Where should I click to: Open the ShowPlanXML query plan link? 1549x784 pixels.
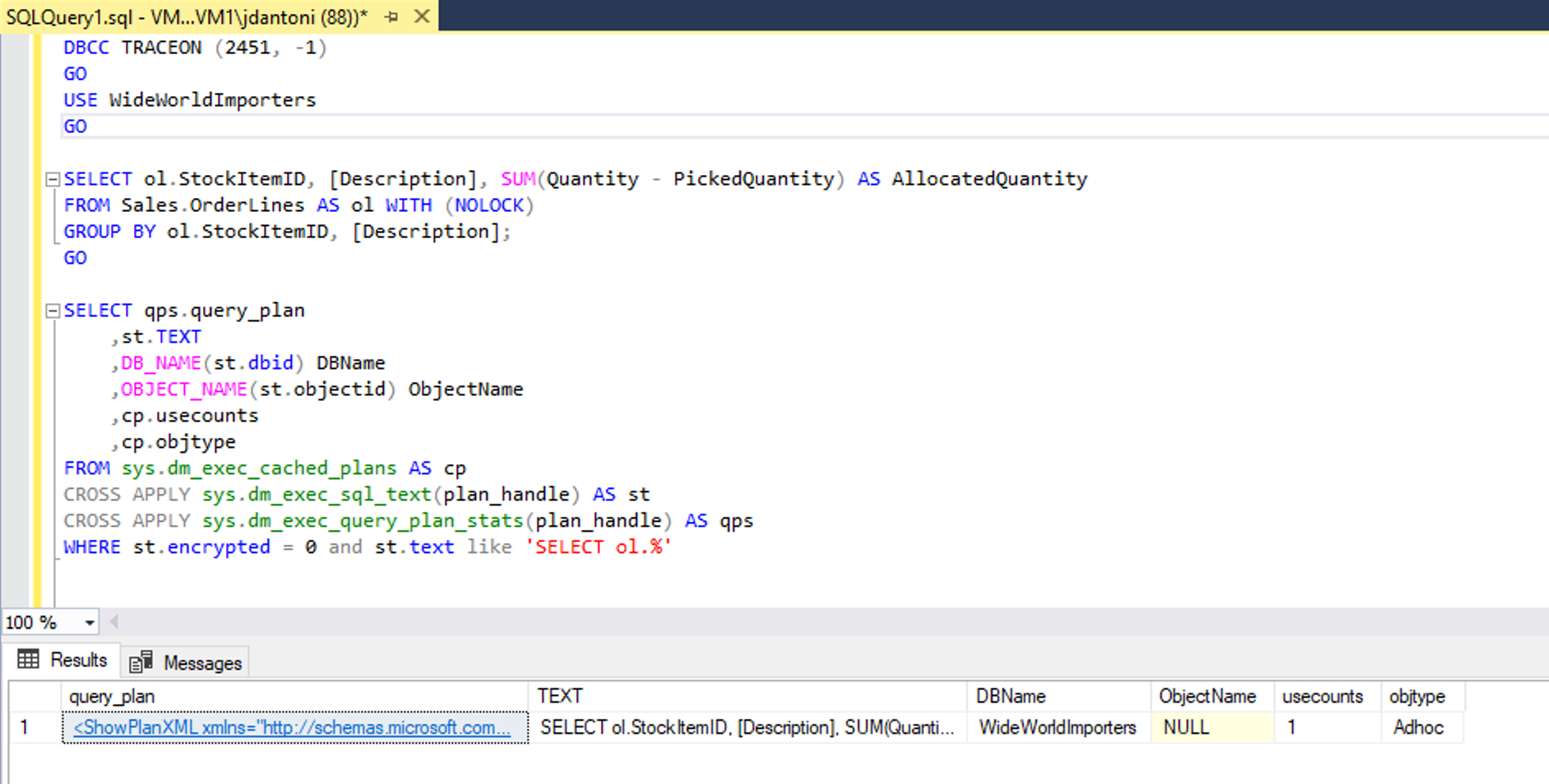coord(290,727)
